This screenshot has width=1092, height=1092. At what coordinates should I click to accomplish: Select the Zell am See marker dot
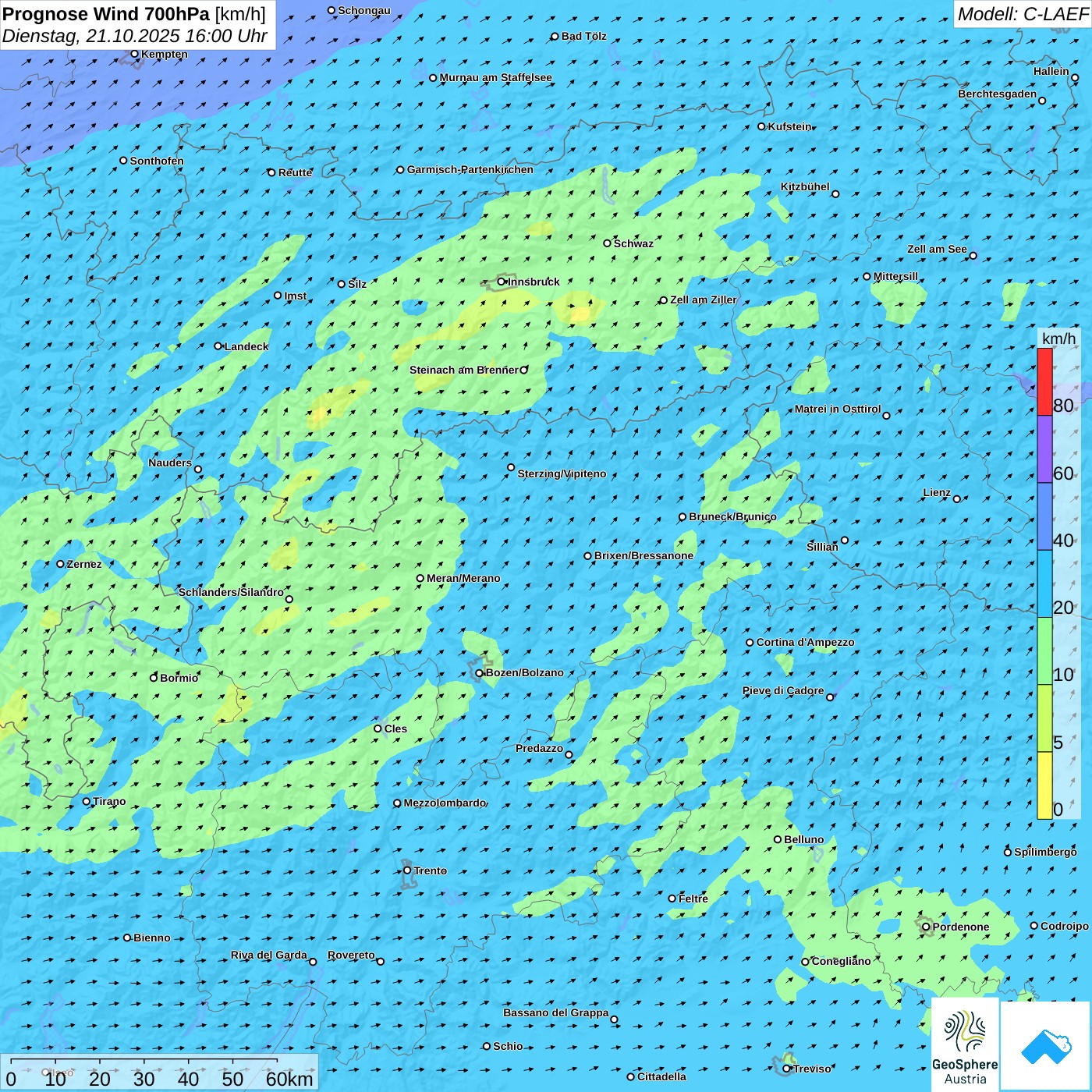coord(973,255)
